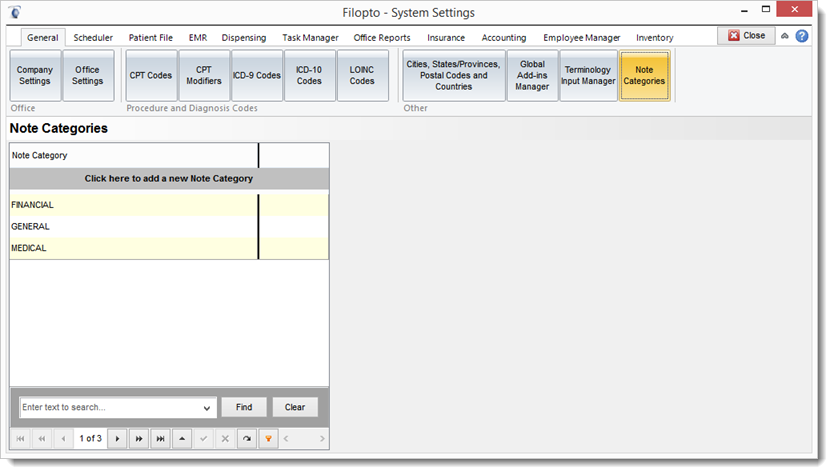Open Cities, States/Provinces, Postal Codes and Countries
This screenshot has width=833, height=474.
[x=454, y=75]
